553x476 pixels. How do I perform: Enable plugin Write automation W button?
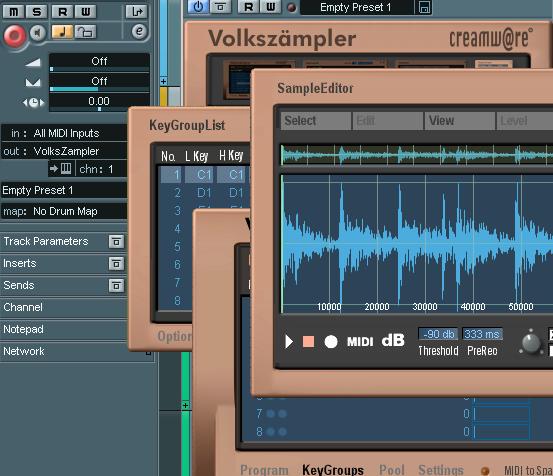(x=271, y=7)
